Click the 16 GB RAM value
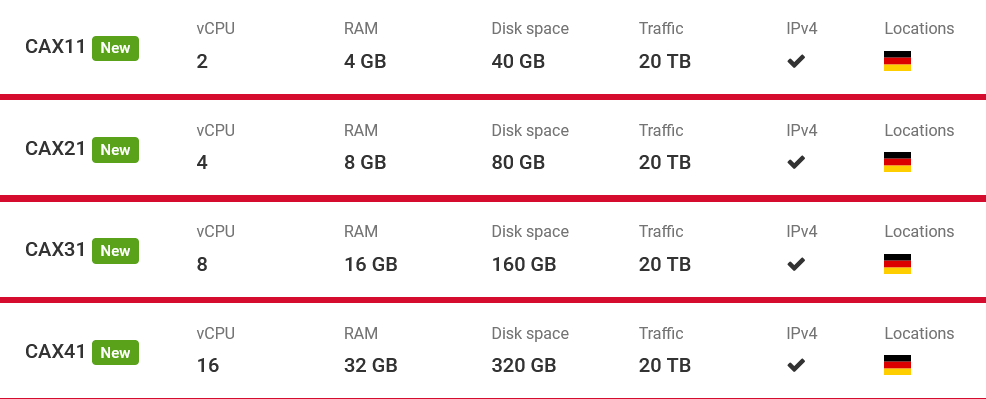This screenshot has width=986, height=399. tap(371, 264)
